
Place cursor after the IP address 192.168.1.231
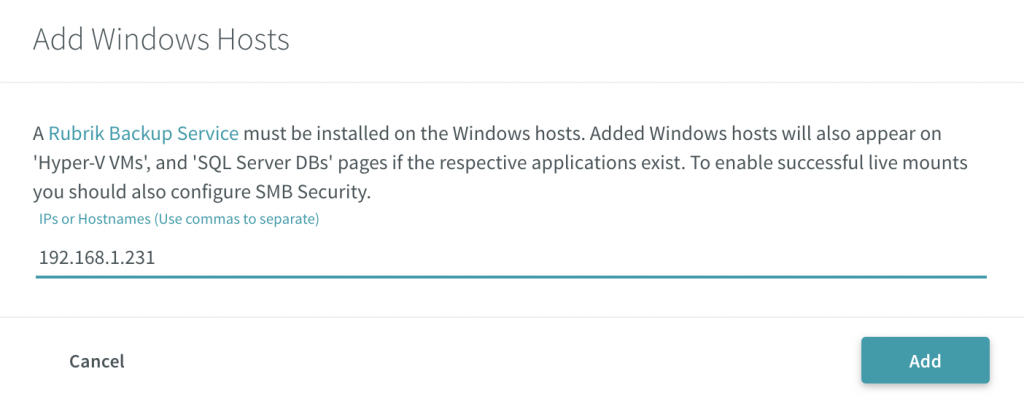(x=157, y=257)
